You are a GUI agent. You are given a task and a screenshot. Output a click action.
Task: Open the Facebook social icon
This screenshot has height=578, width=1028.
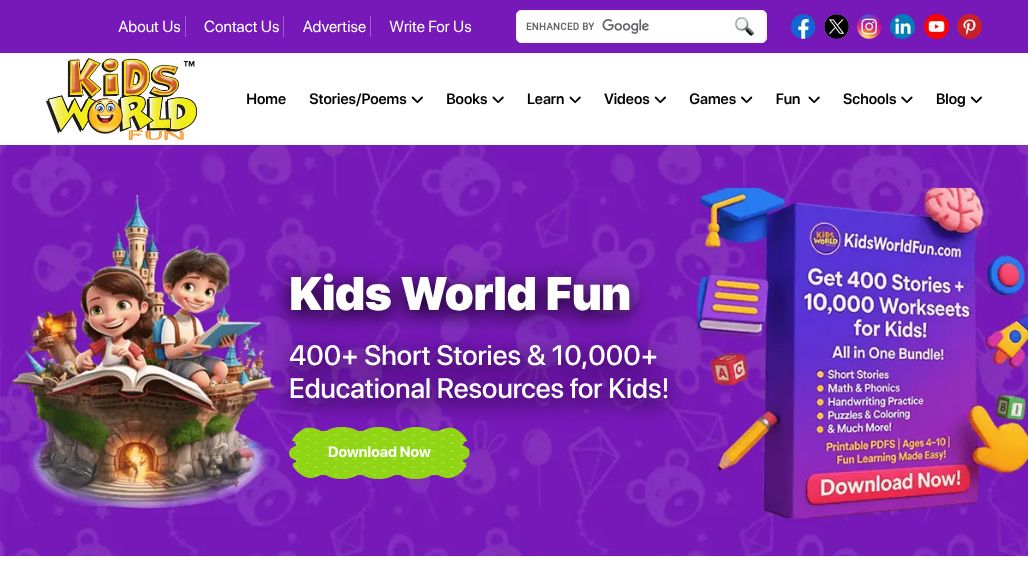(803, 27)
